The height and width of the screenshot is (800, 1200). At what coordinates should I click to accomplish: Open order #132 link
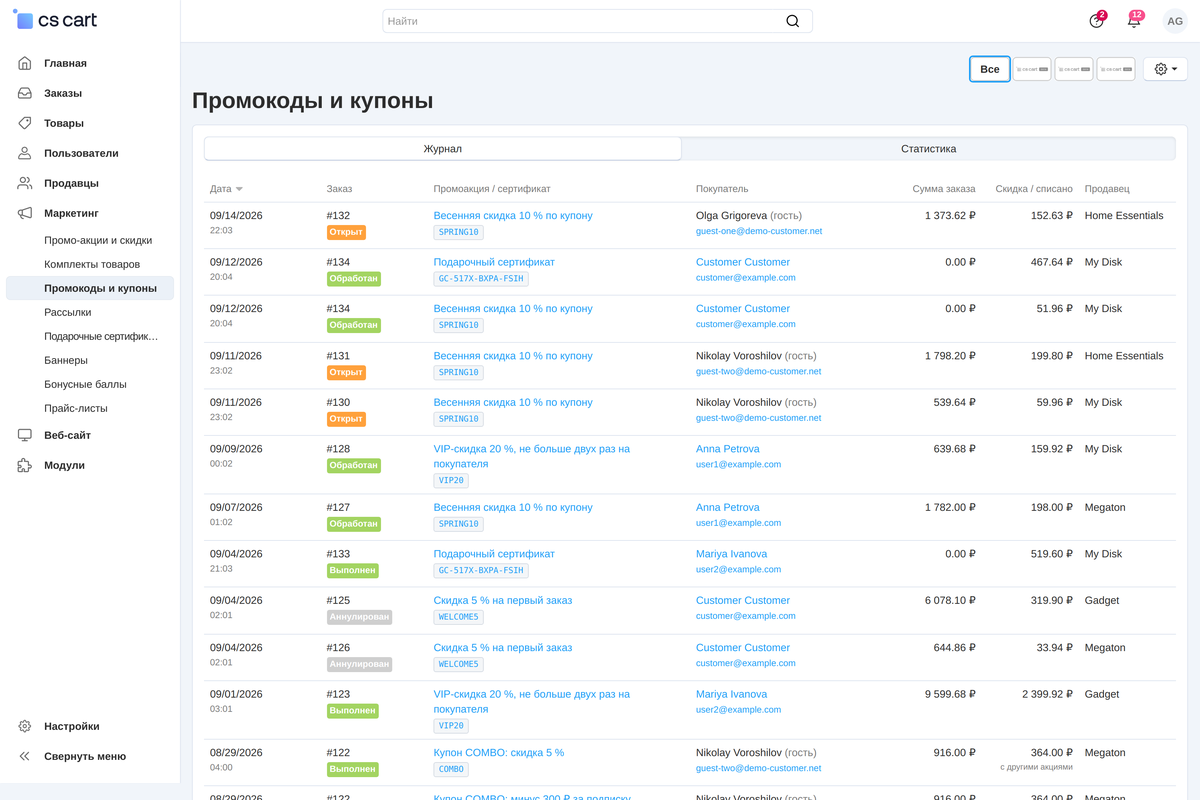pos(338,215)
